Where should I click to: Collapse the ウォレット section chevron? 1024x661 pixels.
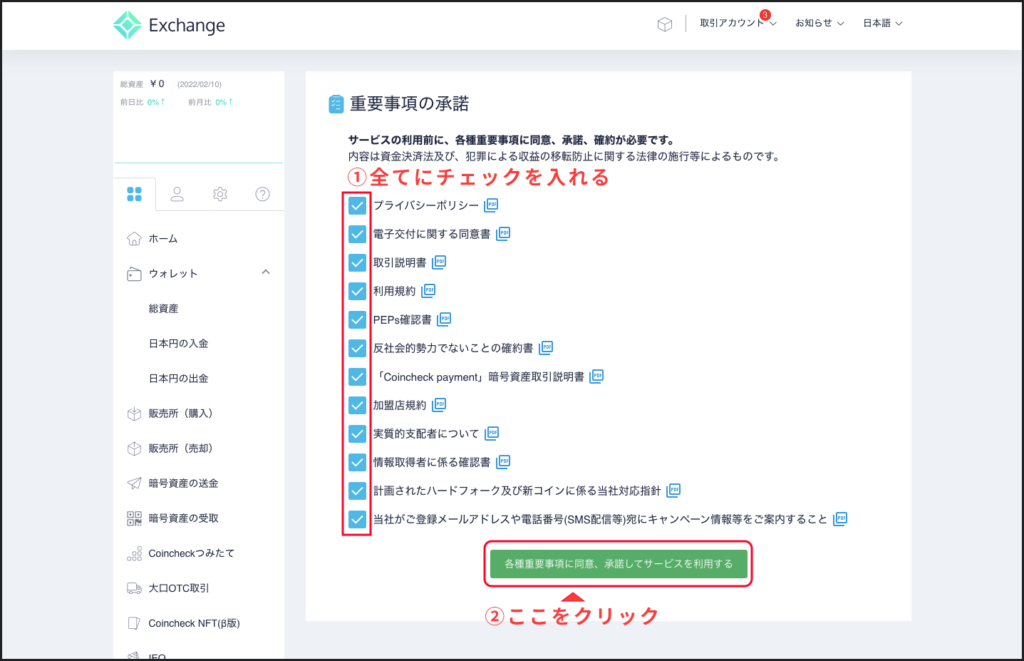point(265,273)
